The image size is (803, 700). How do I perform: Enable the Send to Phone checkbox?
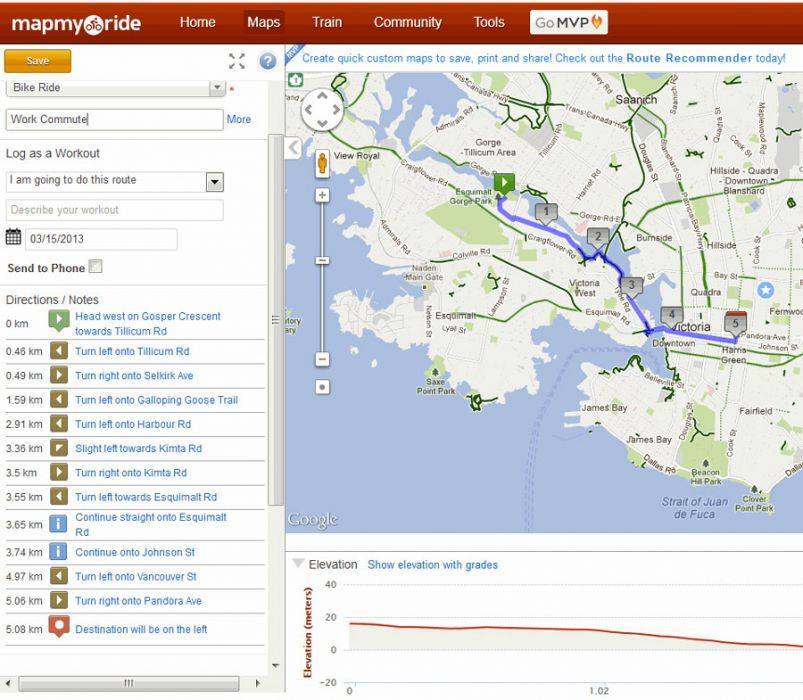click(x=95, y=267)
